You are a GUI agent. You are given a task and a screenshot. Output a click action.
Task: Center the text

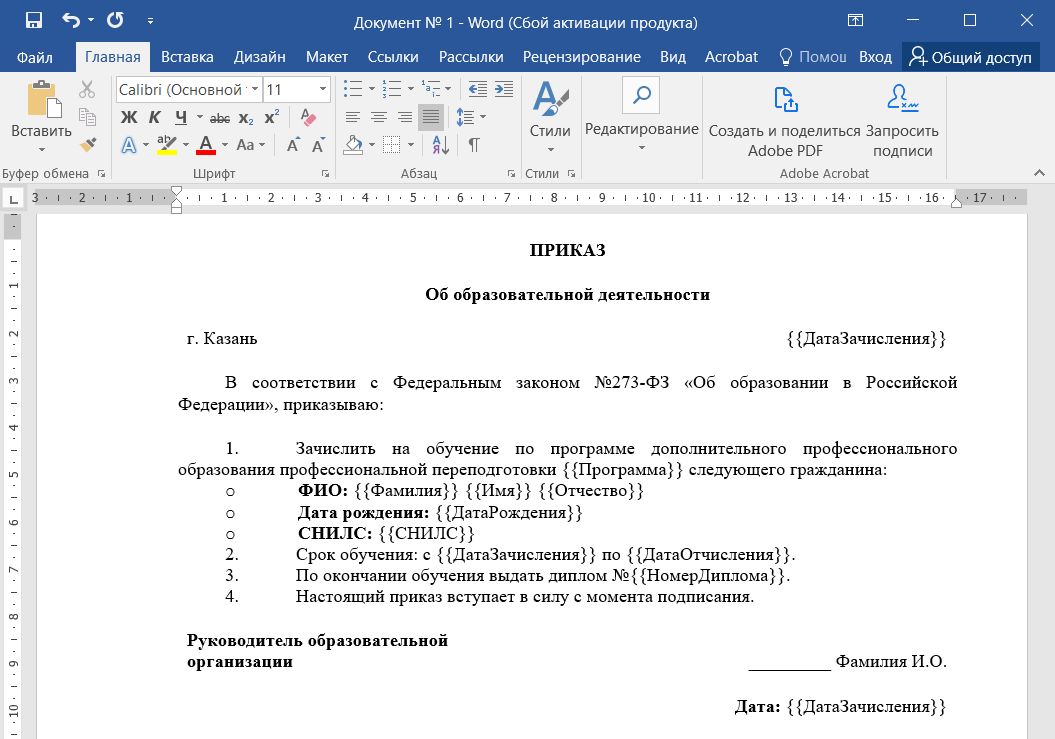pyautogui.click(x=379, y=118)
